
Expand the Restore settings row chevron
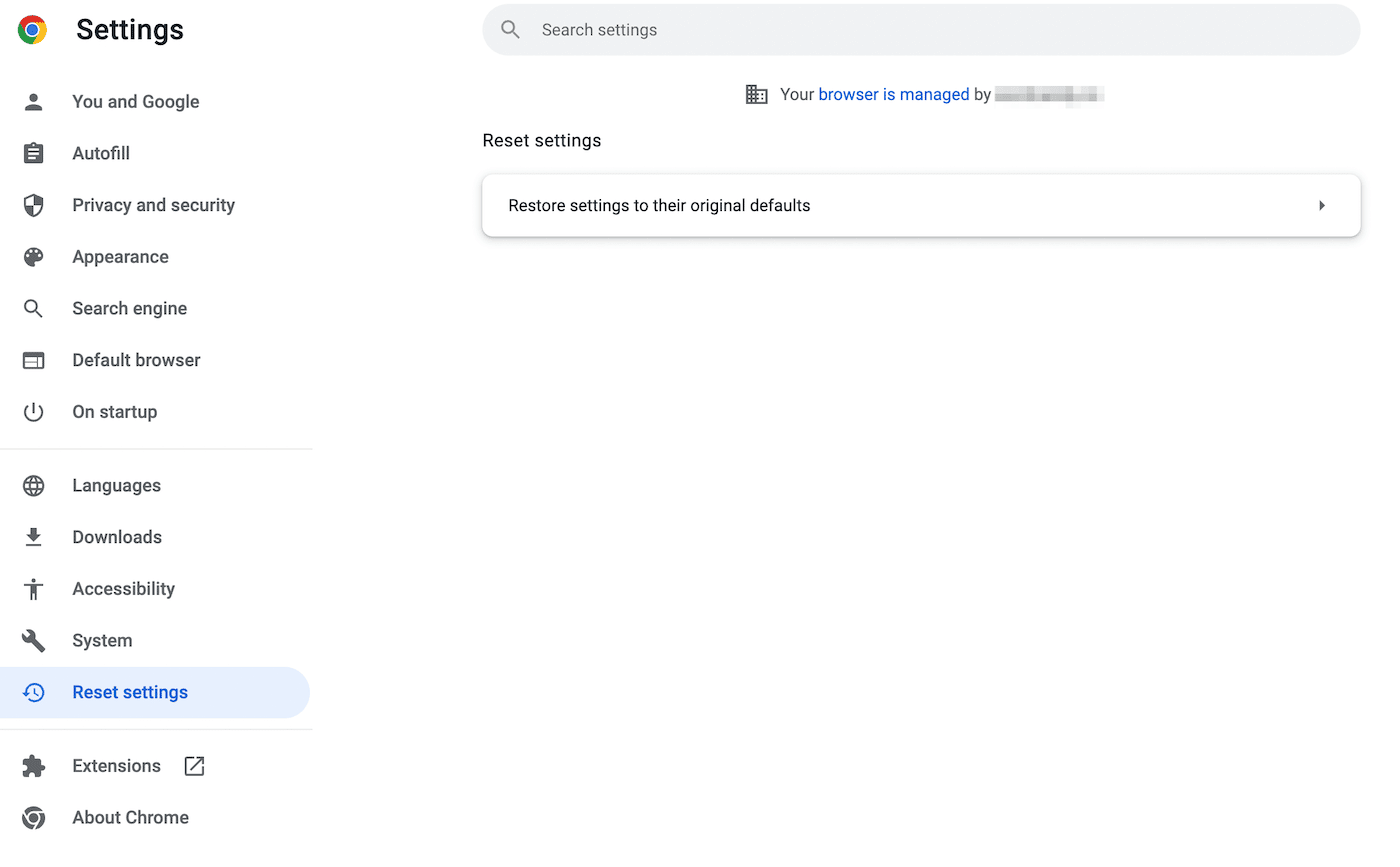pyautogui.click(x=1322, y=205)
